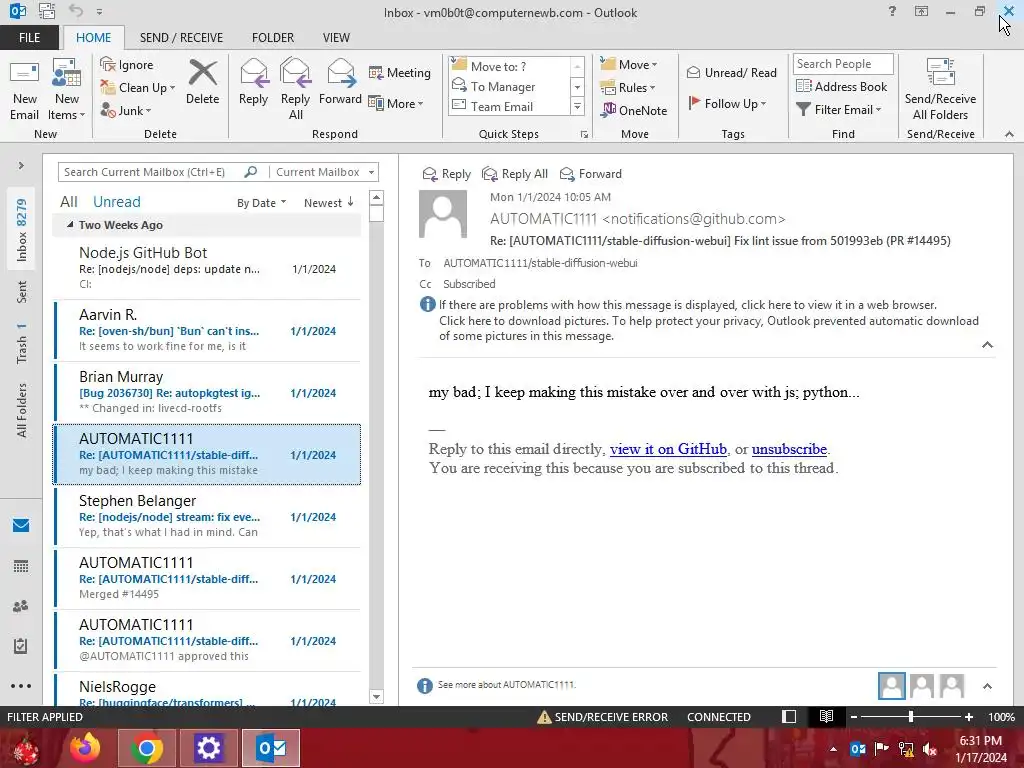Open the Address Book
Viewport: 1024px width, 768px height.
point(841,86)
